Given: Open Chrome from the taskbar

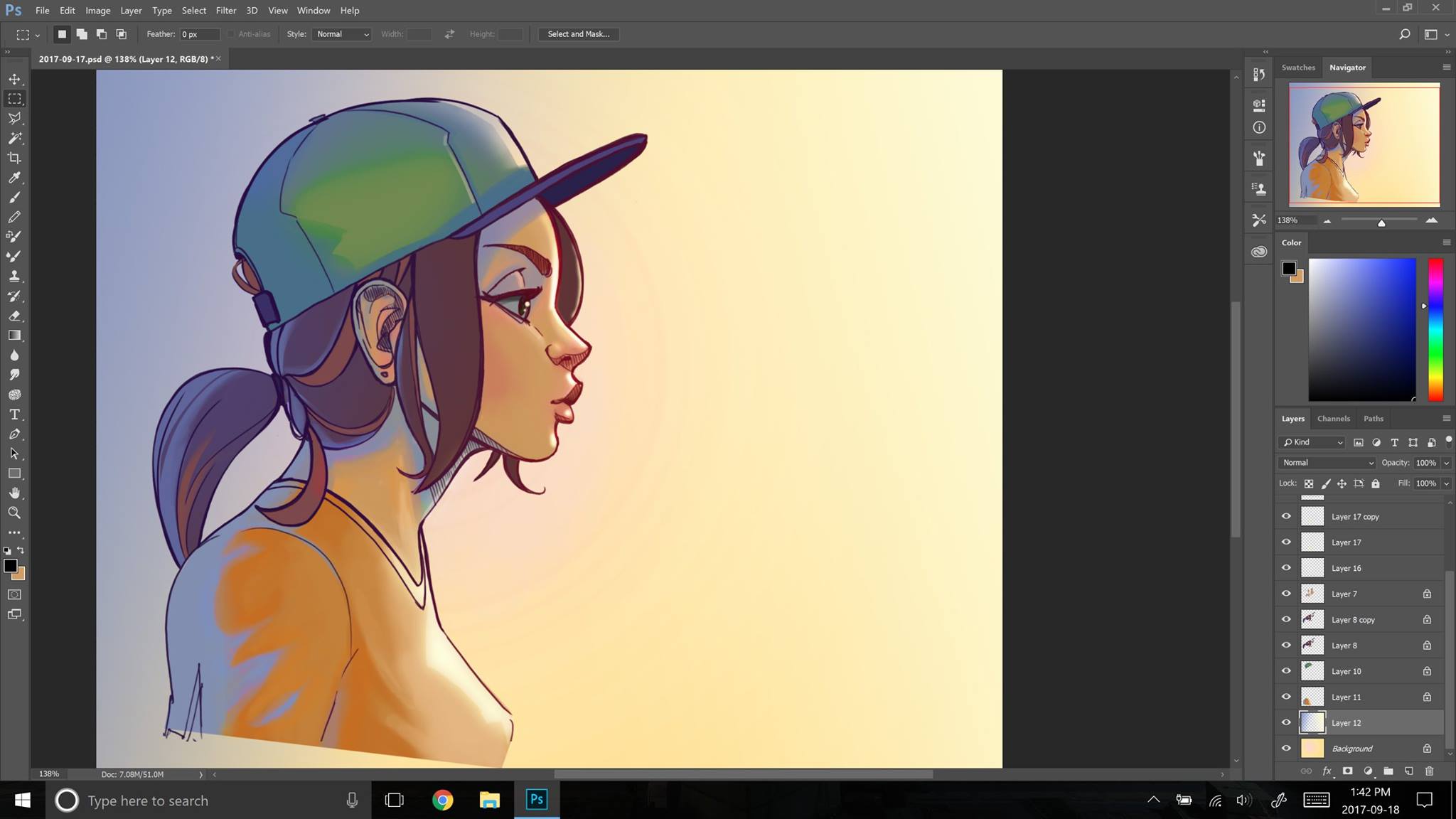Looking at the screenshot, I should [442, 801].
